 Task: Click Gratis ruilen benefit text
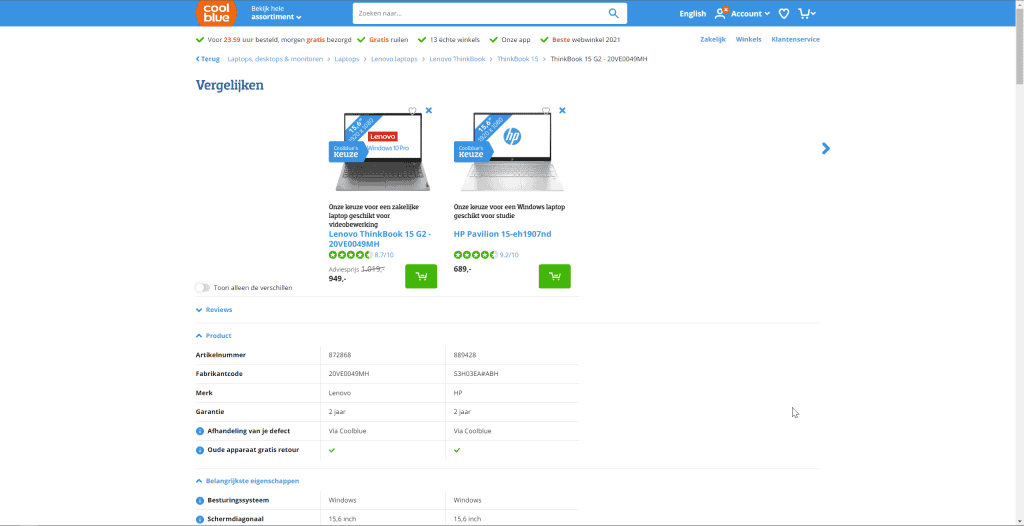click(x=388, y=39)
